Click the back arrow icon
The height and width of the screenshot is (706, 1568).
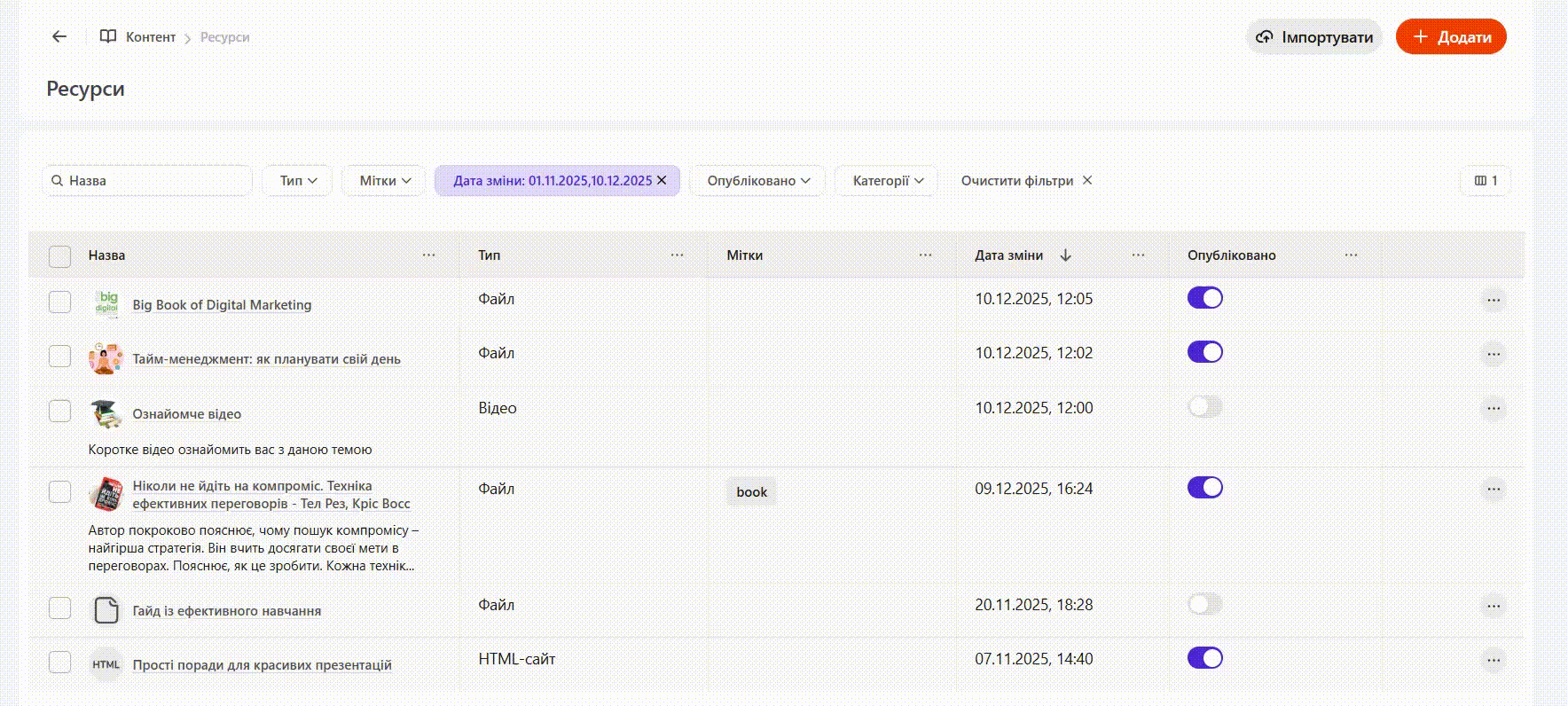(59, 36)
